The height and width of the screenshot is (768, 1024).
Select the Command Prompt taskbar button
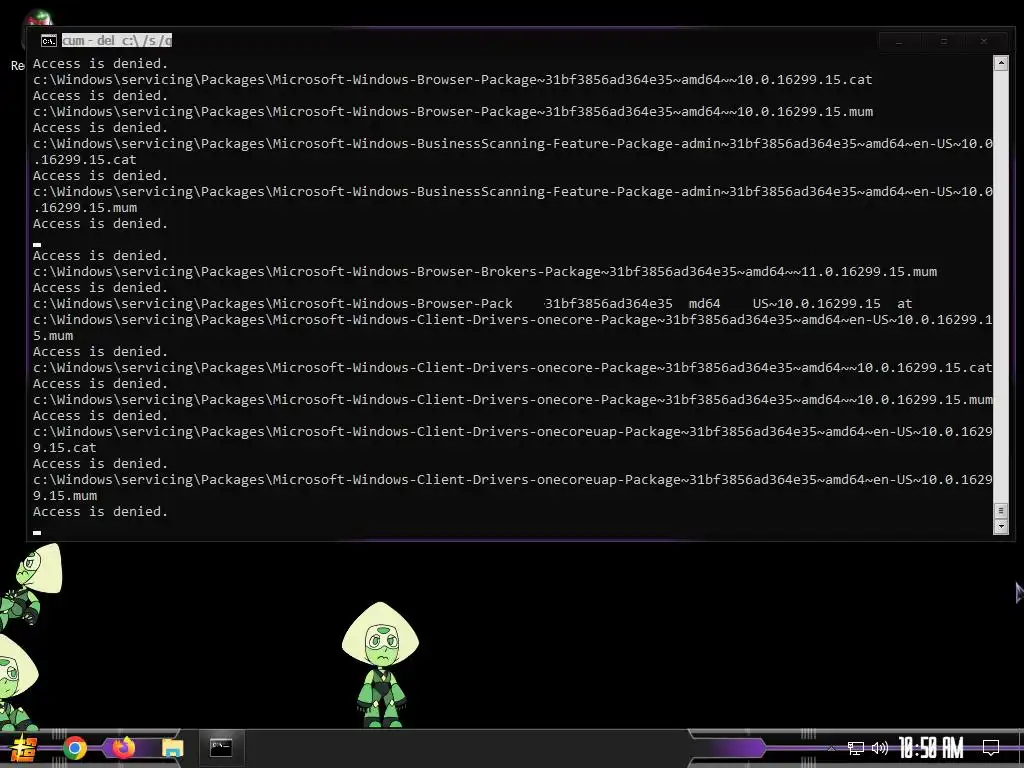(221, 748)
